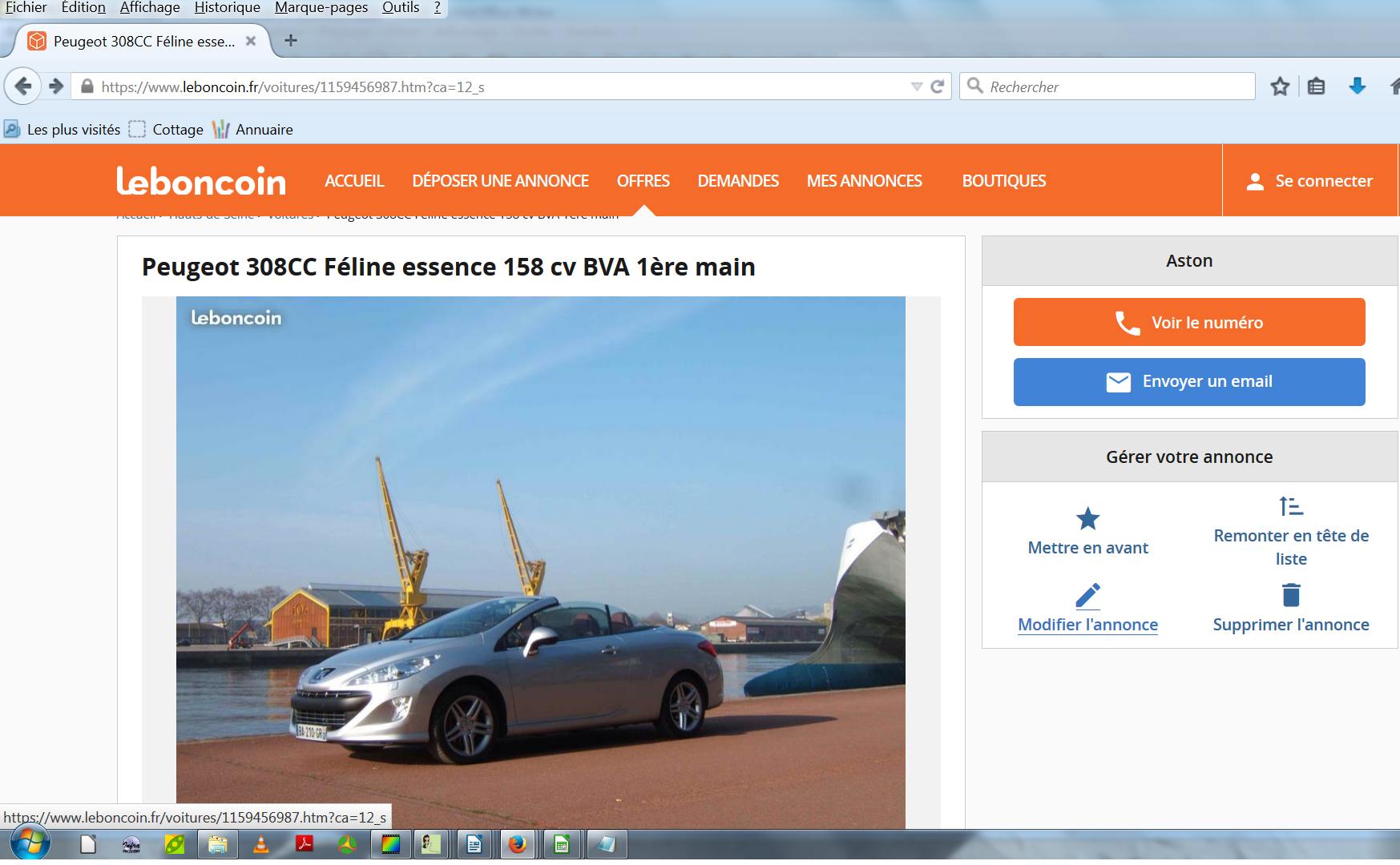The image size is (1400, 865).
Task: Open DÉPOSER UNE ANNONCE
Action: [x=501, y=181]
